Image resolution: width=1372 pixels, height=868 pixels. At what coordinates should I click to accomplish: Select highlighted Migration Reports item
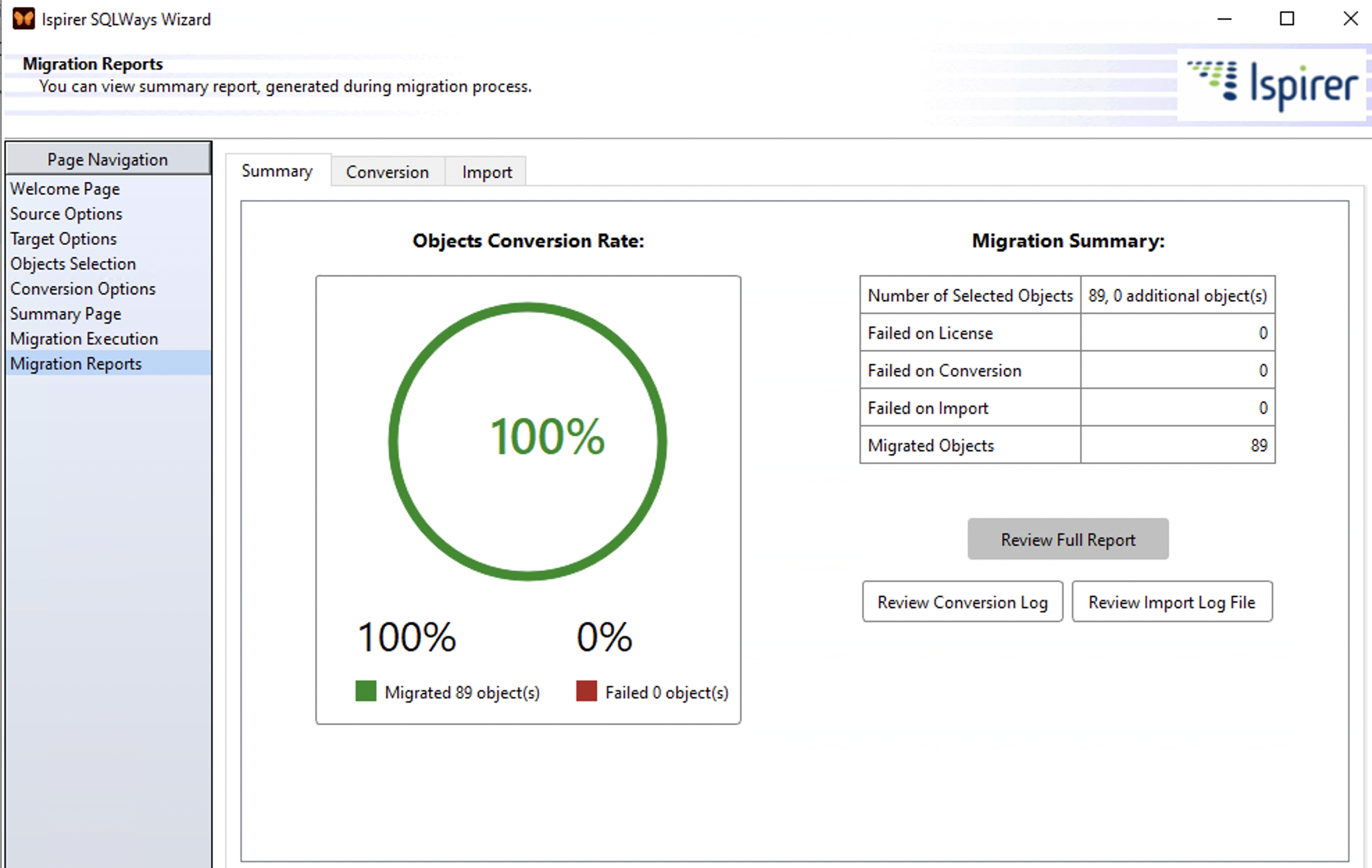tap(76, 364)
